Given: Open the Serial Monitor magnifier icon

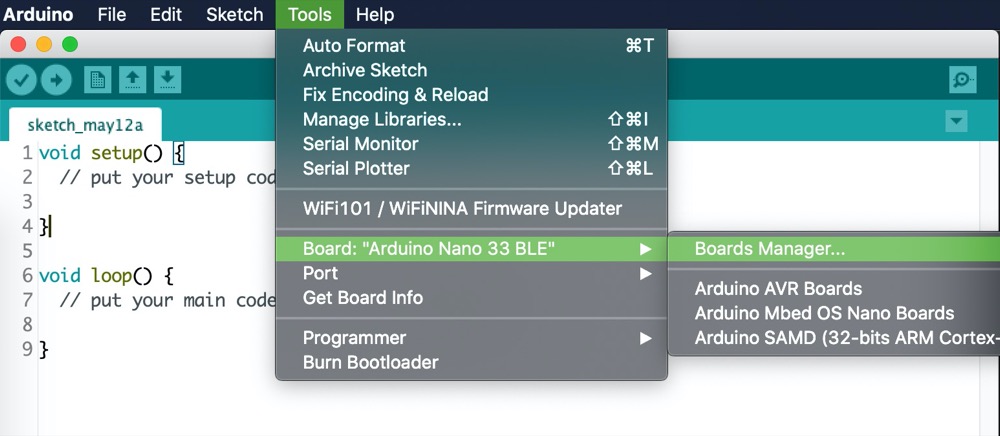Looking at the screenshot, I should [962, 80].
